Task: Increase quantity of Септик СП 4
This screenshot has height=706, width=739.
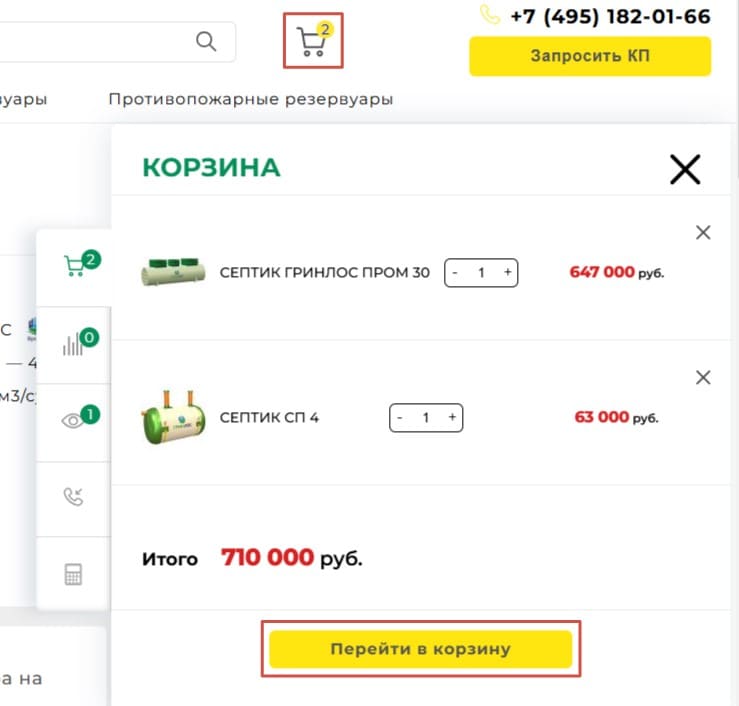Action: click(x=452, y=417)
